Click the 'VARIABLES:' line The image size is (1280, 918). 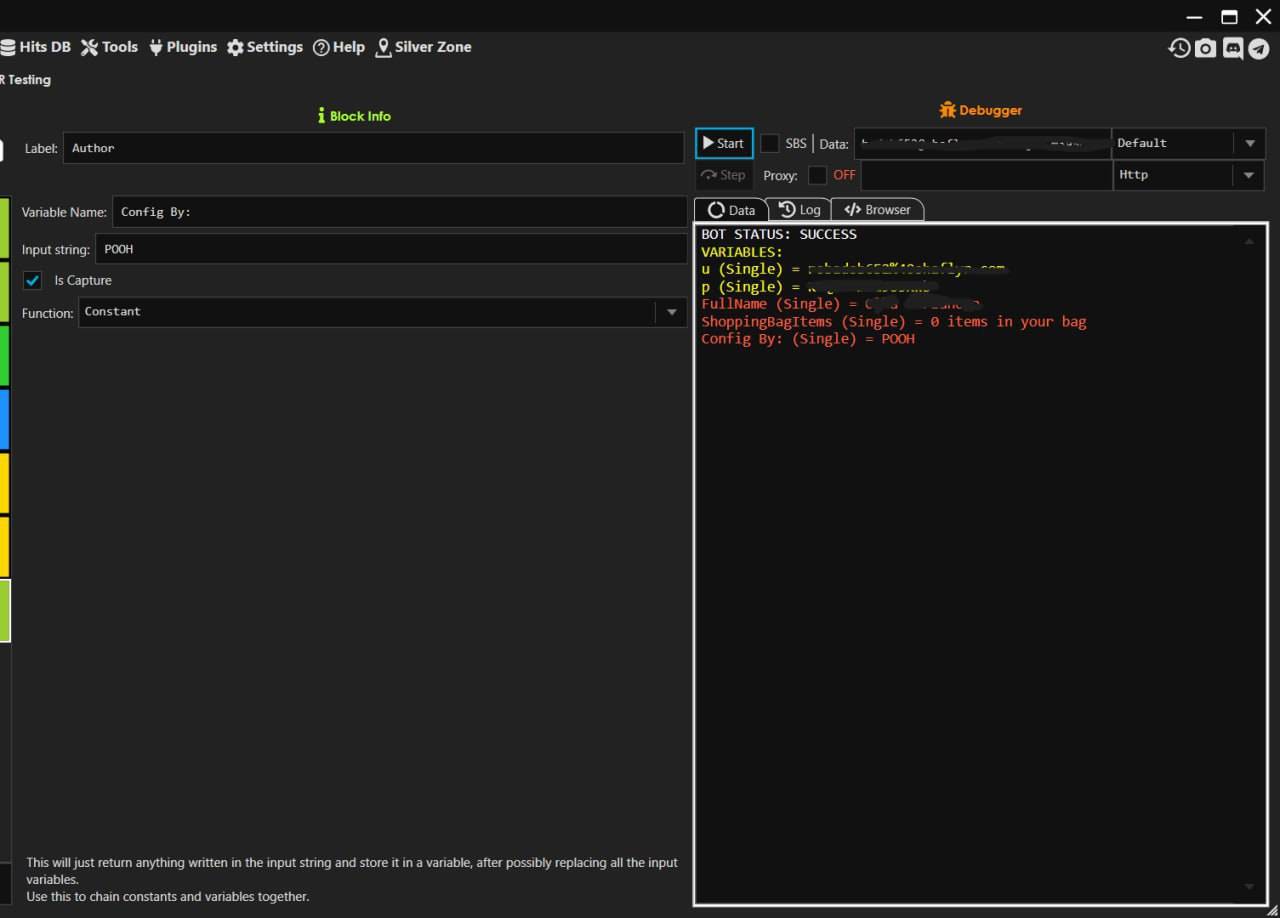pyautogui.click(x=742, y=252)
